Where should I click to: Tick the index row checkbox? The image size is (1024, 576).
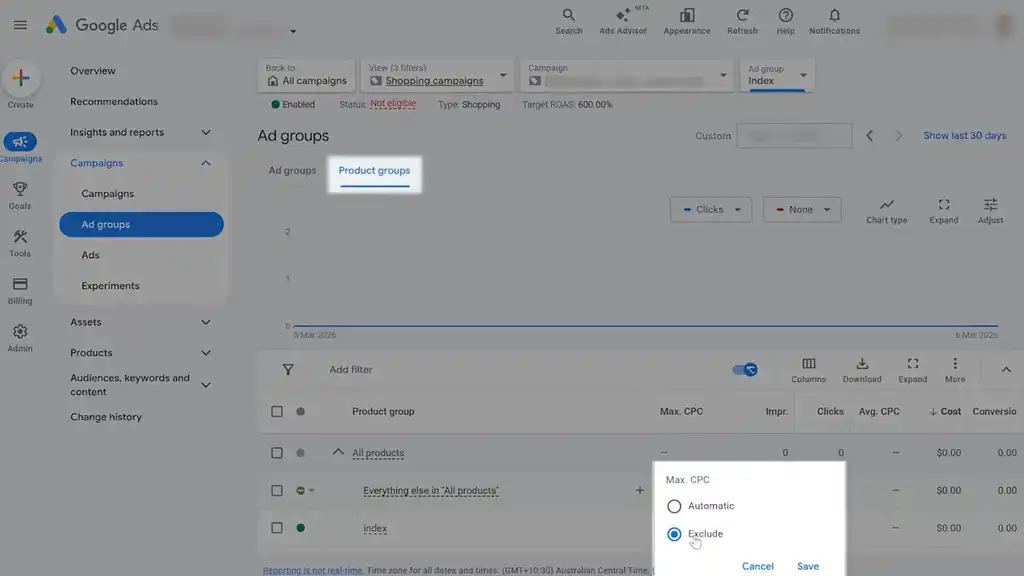[x=277, y=528]
